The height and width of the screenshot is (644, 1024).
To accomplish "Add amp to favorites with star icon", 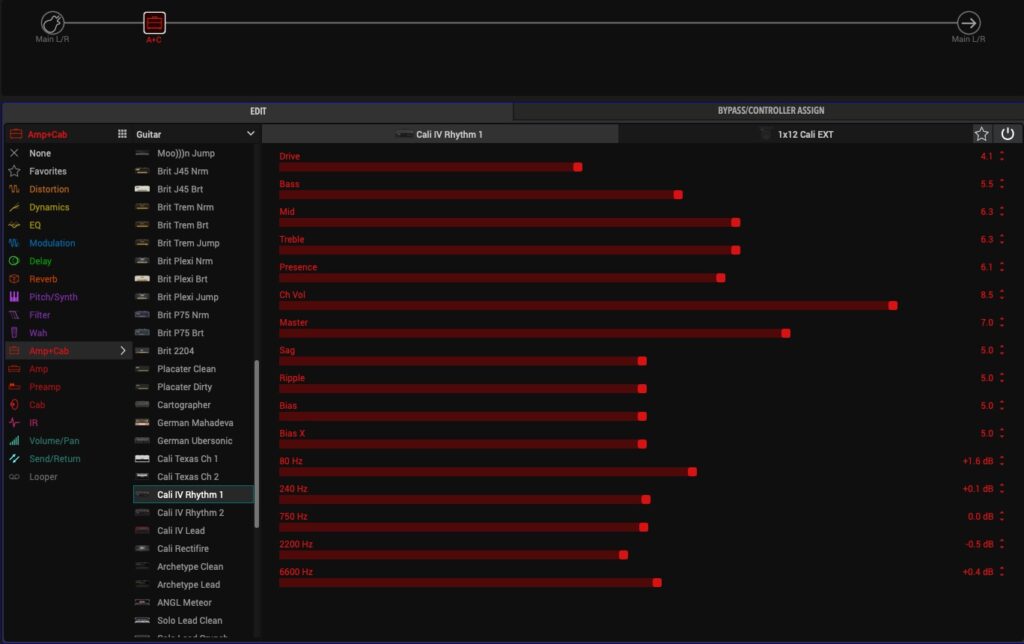I will (982, 134).
